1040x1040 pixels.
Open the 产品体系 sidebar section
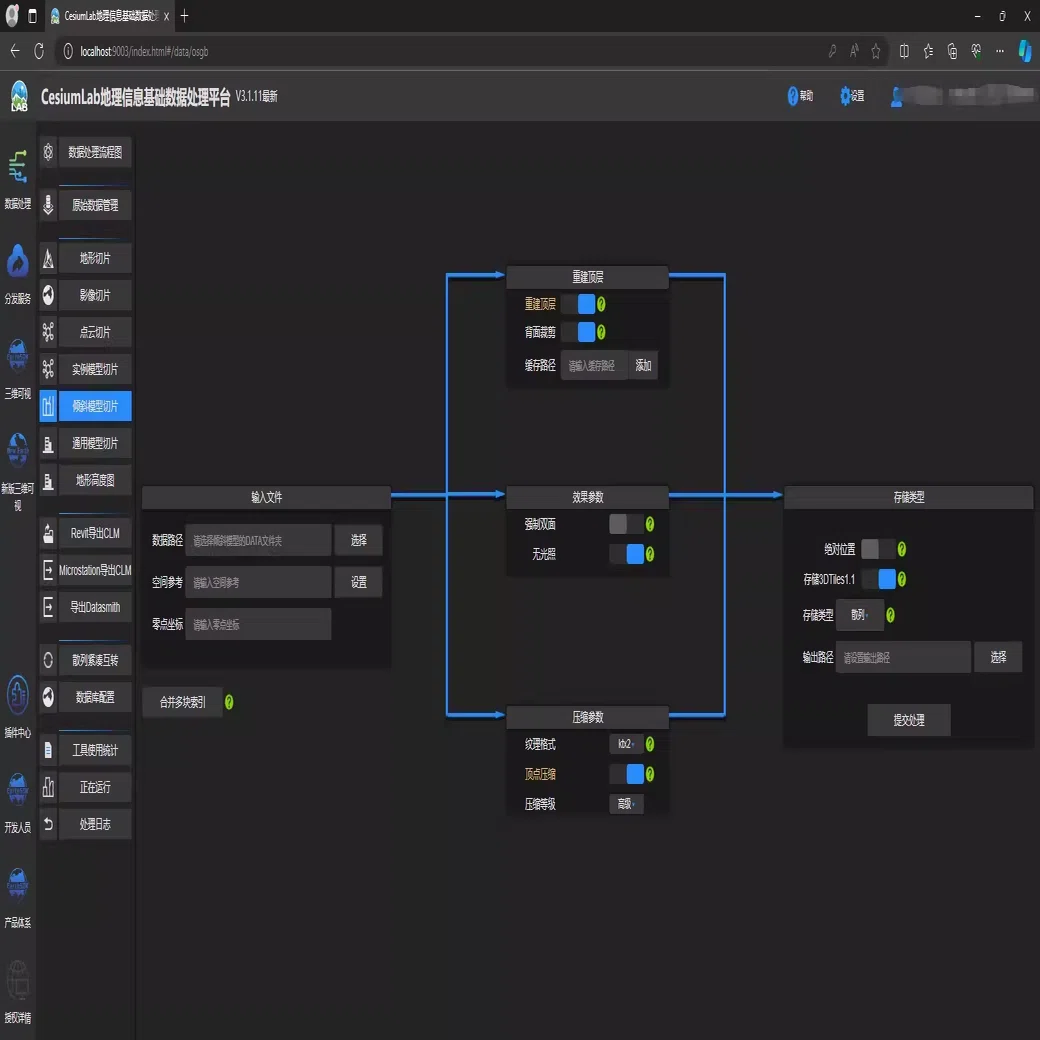click(17, 897)
